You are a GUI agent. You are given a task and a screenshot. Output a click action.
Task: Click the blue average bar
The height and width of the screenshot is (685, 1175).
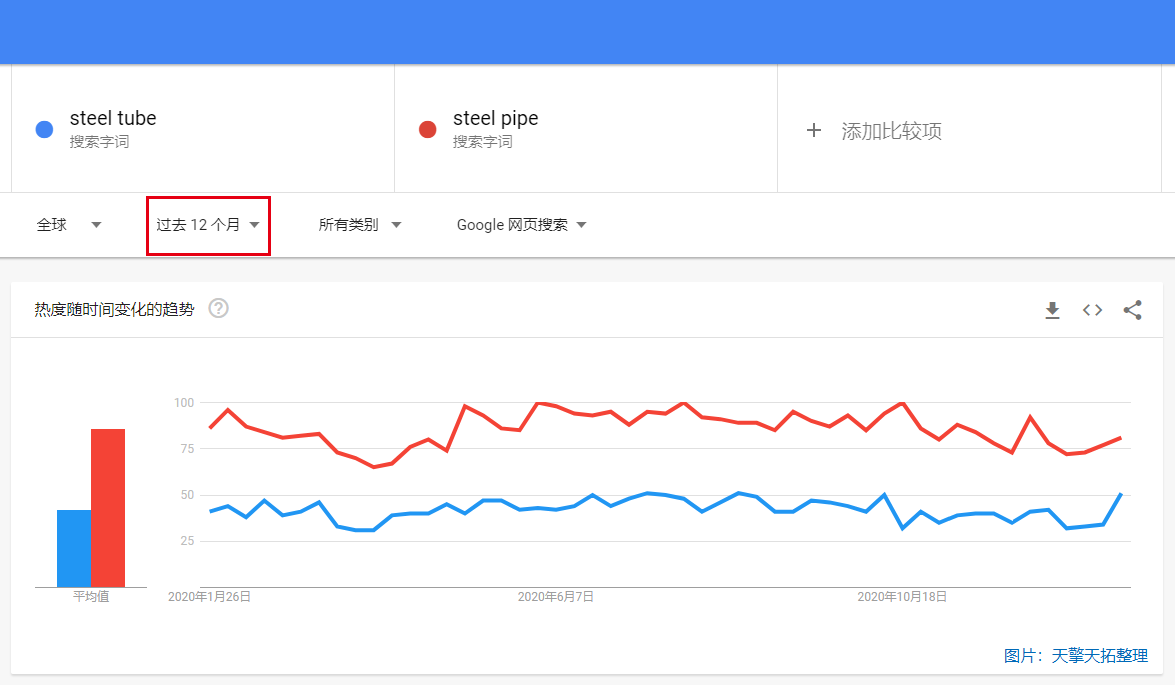(x=74, y=549)
